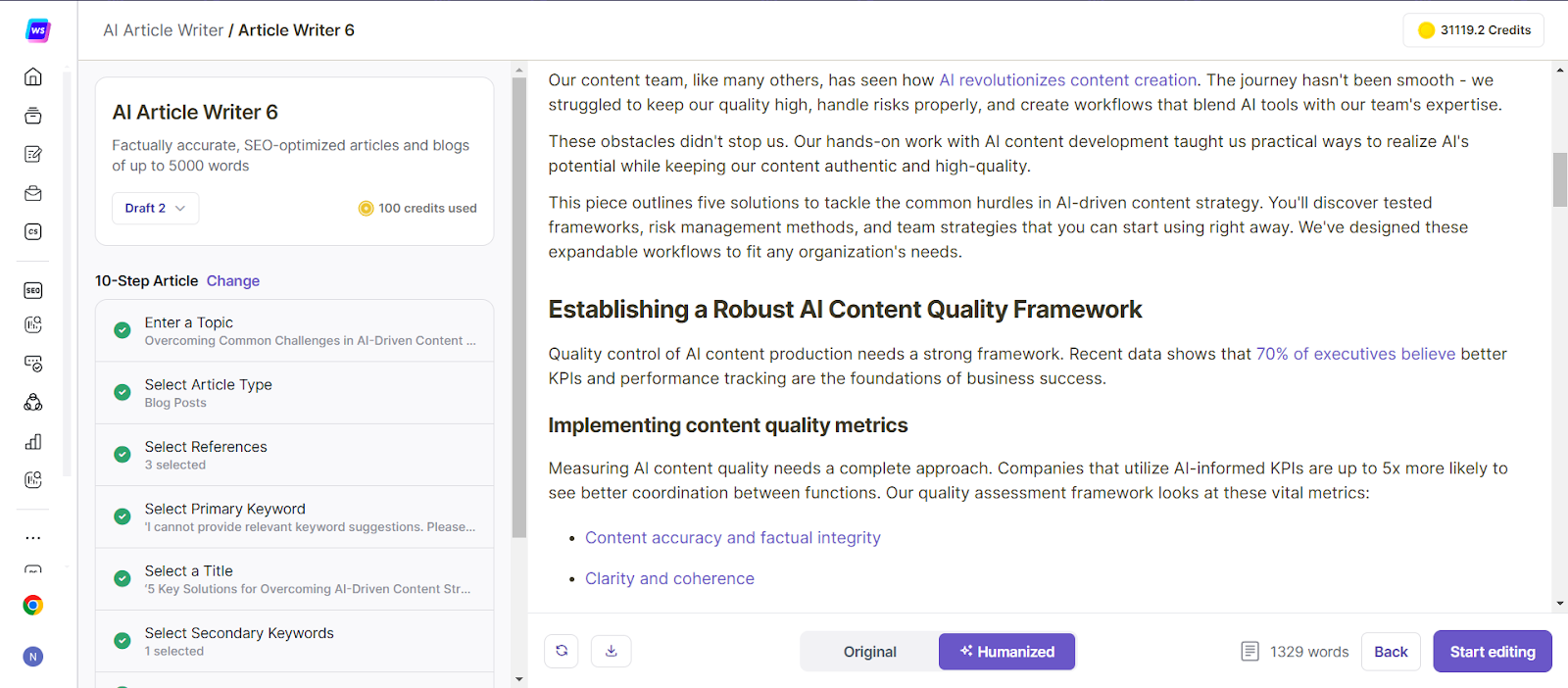Click the download article icon button
This screenshot has width=1568, height=688.
[x=612, y=651]
